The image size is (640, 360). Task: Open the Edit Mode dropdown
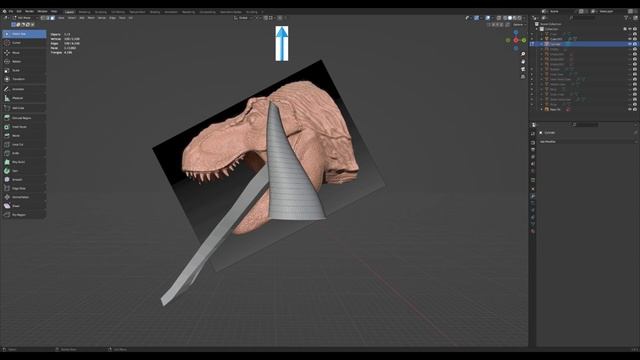click(x=25, y=18)
